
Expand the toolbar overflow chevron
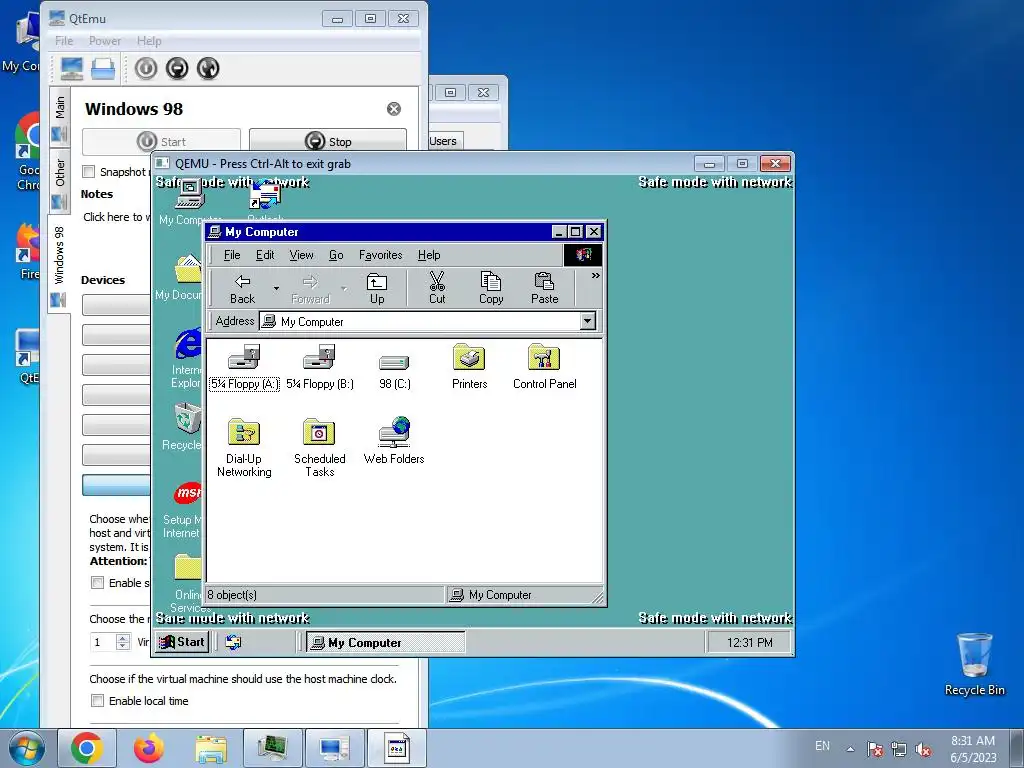(x=595, y=276)
